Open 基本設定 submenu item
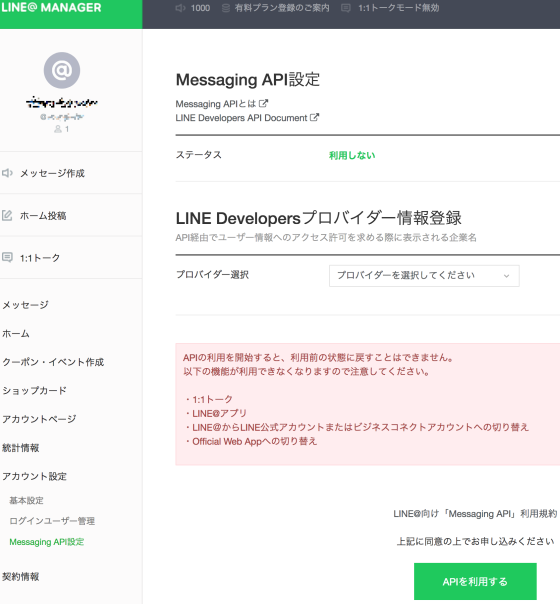The width and height of the screenshot is (560, 604). point(26,500)
